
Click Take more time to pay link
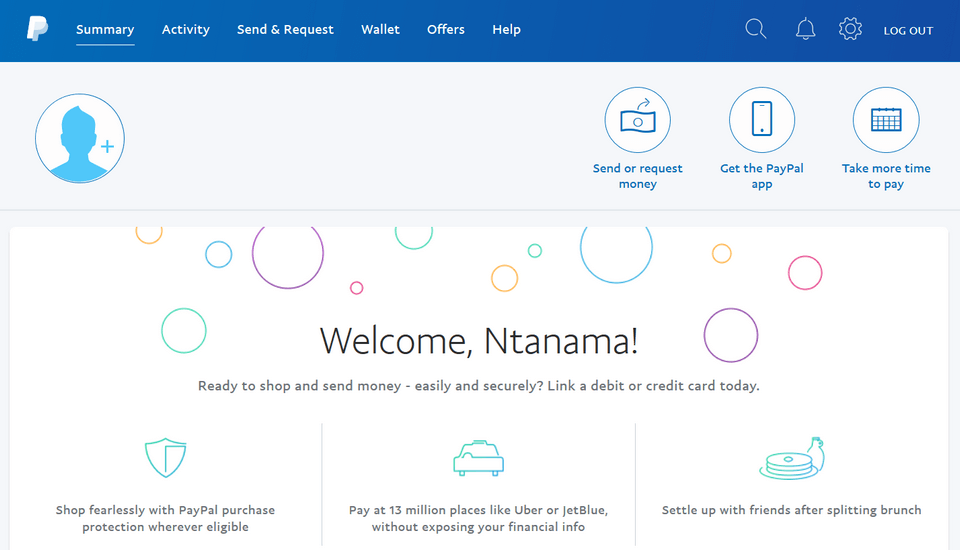(886, 176)
